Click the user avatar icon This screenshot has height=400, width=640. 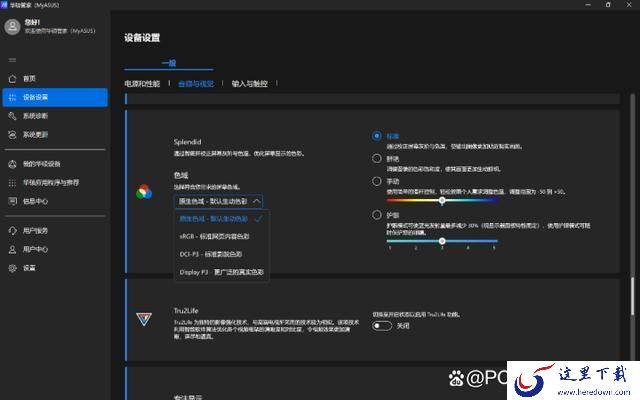[12, 27]
